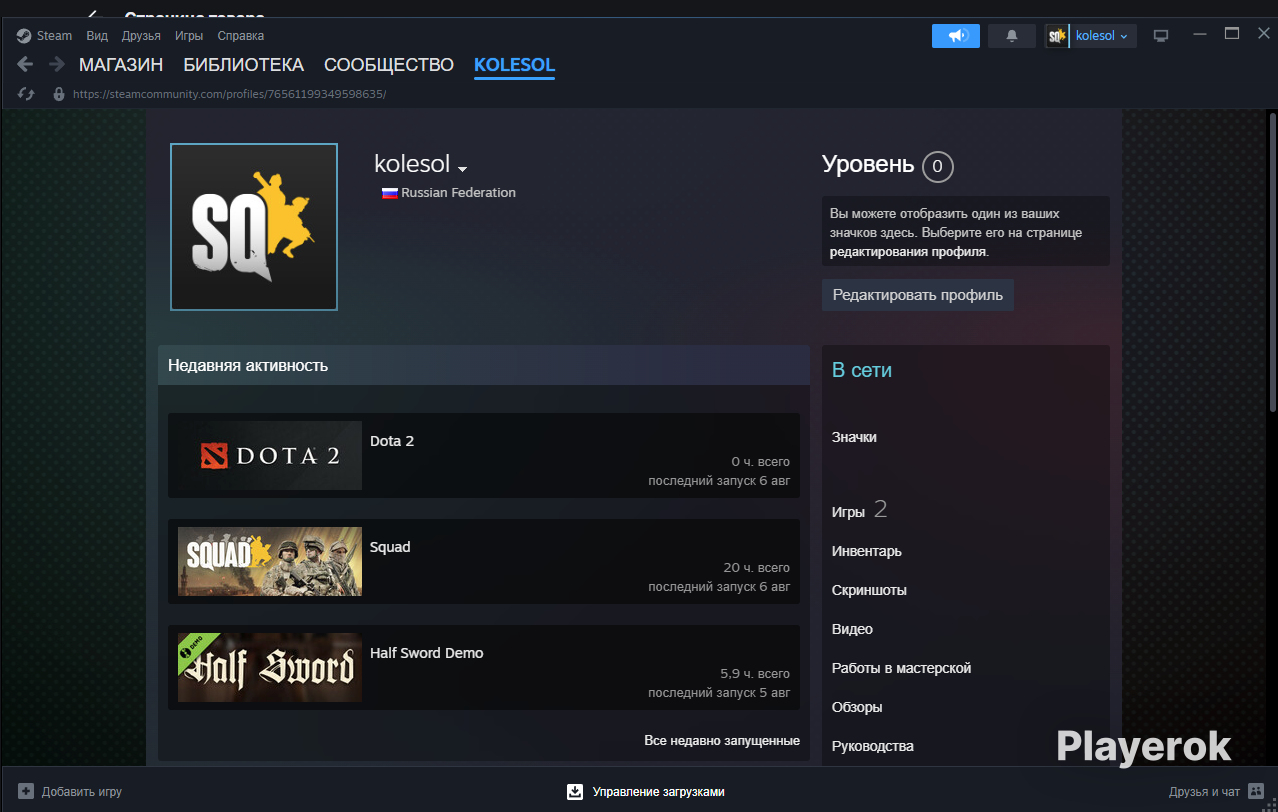Open the Dota 2 game title link
This screenshot has width=1278, height=812.
[392, 441]
